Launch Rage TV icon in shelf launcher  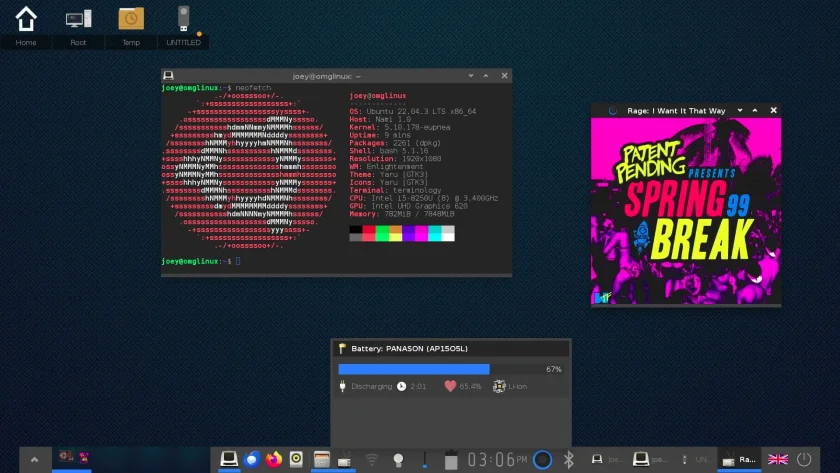pyautogui.click(x=344, y=459)
